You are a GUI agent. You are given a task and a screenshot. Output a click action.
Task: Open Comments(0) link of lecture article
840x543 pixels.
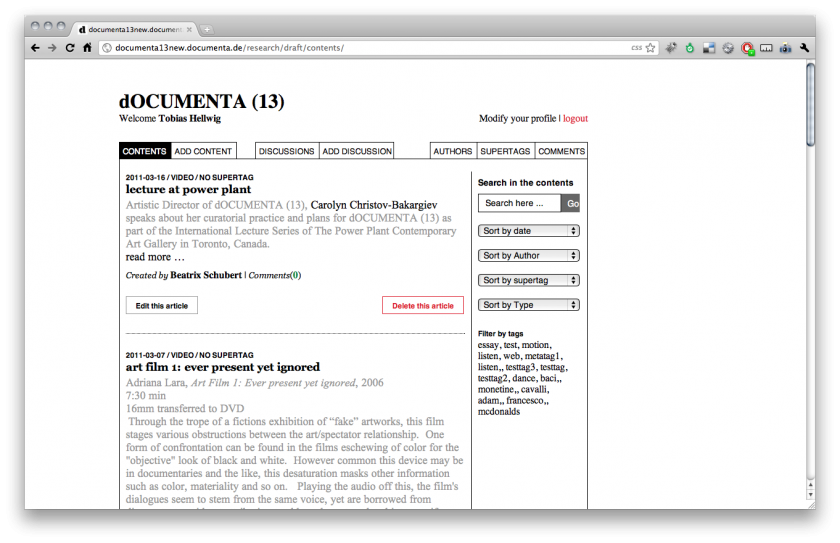coord(275,275)
